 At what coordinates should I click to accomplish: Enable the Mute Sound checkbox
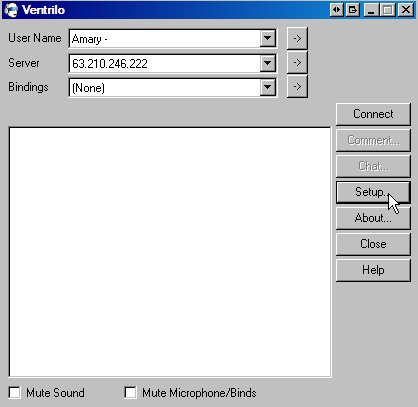(15, 393)
